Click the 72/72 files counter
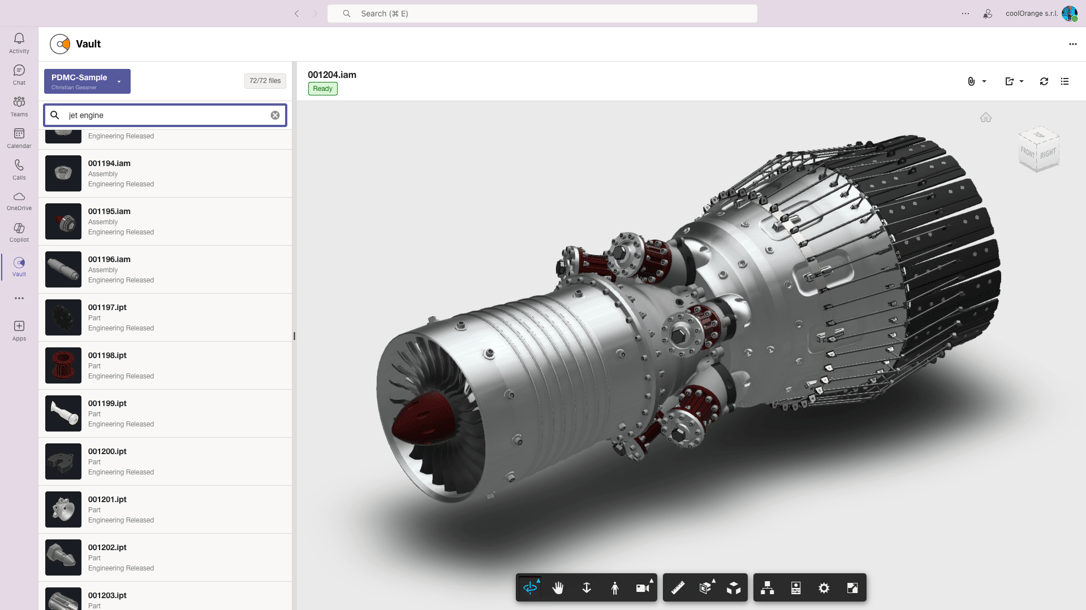Image resolution: width=1086 pixels, height=610 pixels. [265, 81]
